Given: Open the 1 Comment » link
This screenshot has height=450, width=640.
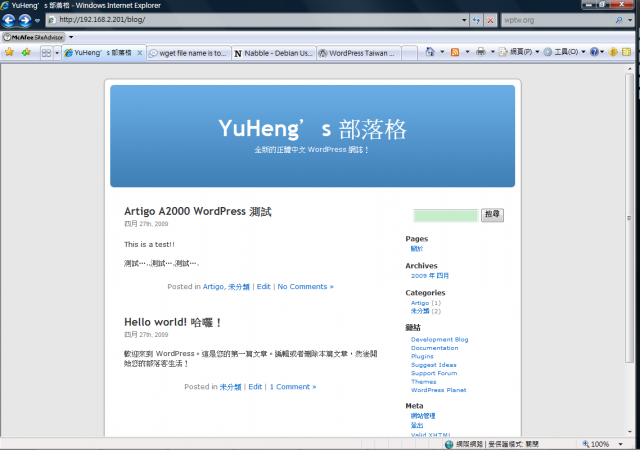Looking at the screenshot, I should pyautogui.click(x=293, y=387).
